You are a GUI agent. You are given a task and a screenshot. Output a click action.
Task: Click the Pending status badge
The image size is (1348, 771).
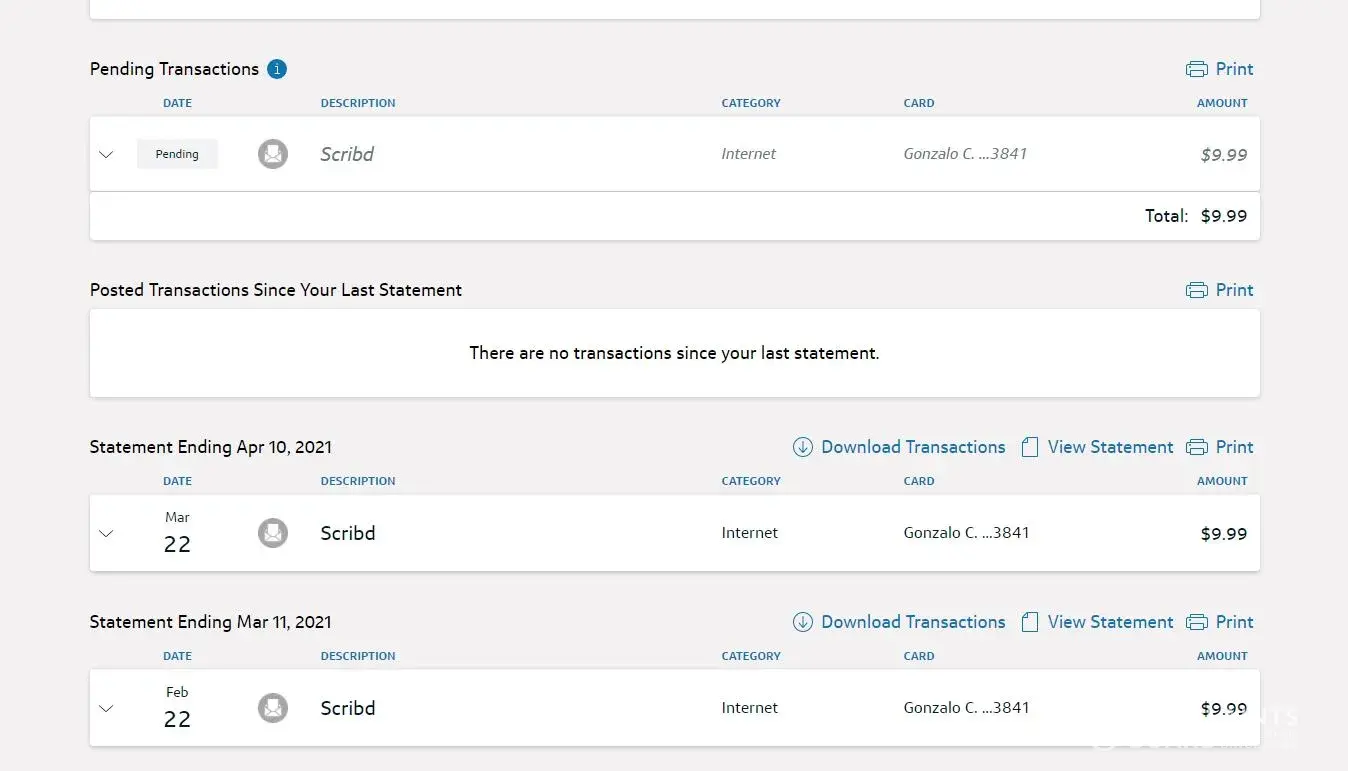177,154
